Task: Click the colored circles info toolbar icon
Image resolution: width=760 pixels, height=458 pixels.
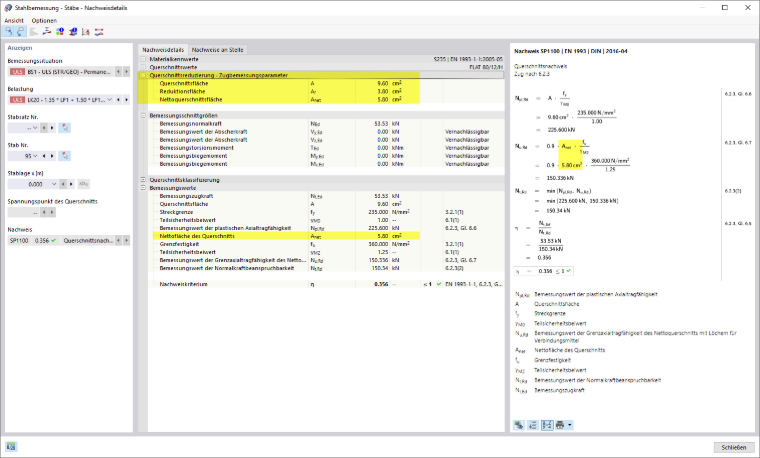Action: [x=60, y=32]
